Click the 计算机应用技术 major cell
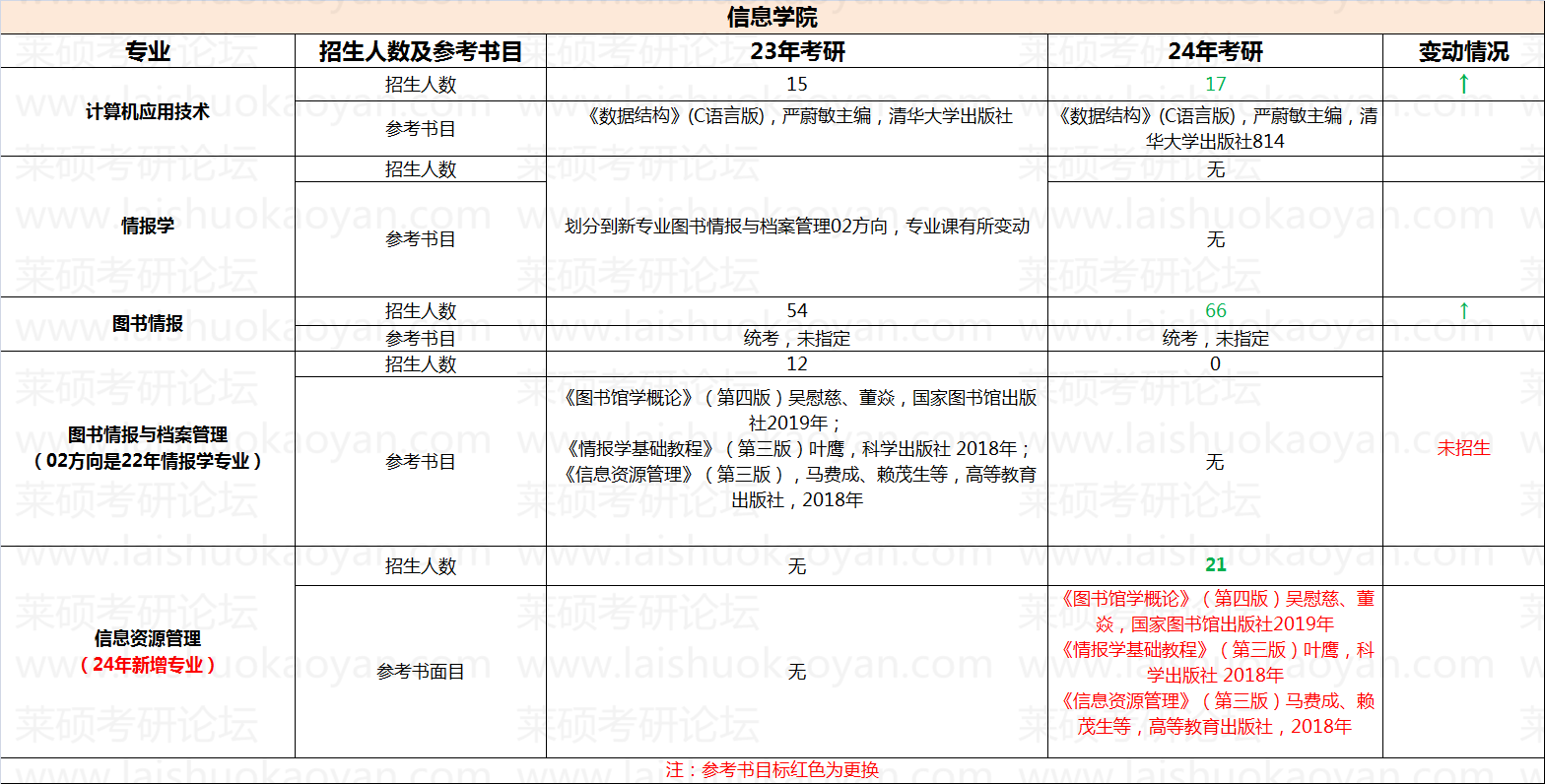The image size is (1545, 784). point(148,112)
